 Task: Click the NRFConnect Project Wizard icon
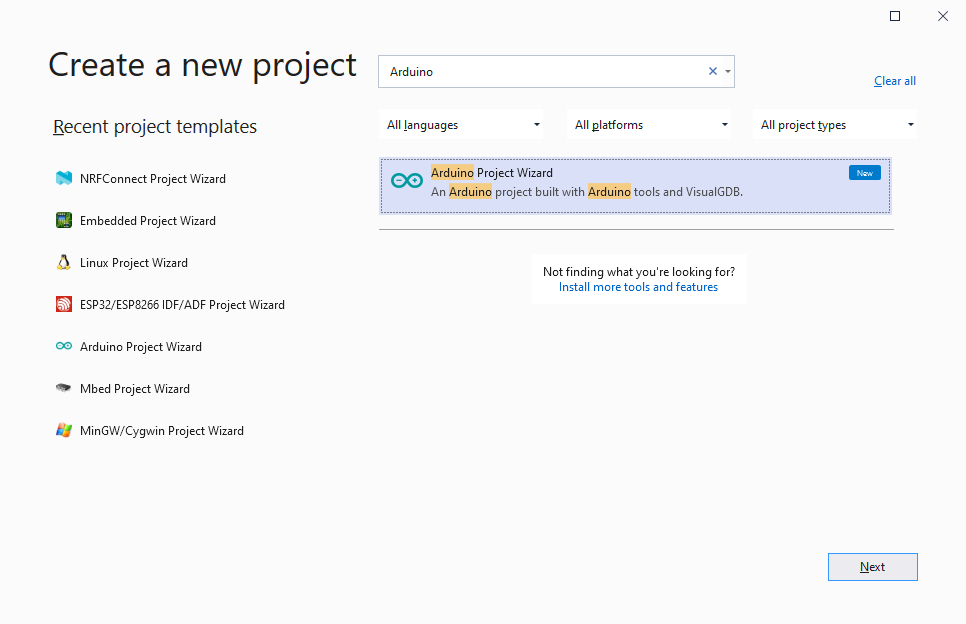(64, 179)
